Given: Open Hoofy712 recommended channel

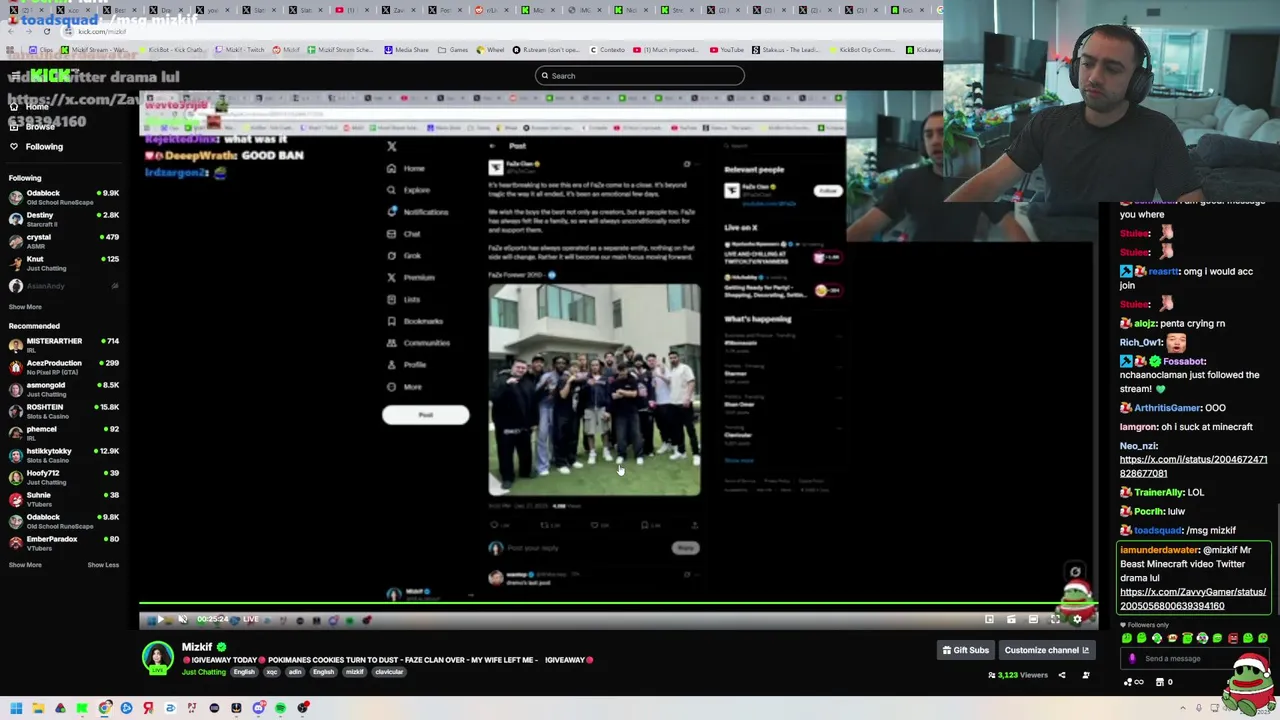Looking at the screenshot, I should click(64, 477).
